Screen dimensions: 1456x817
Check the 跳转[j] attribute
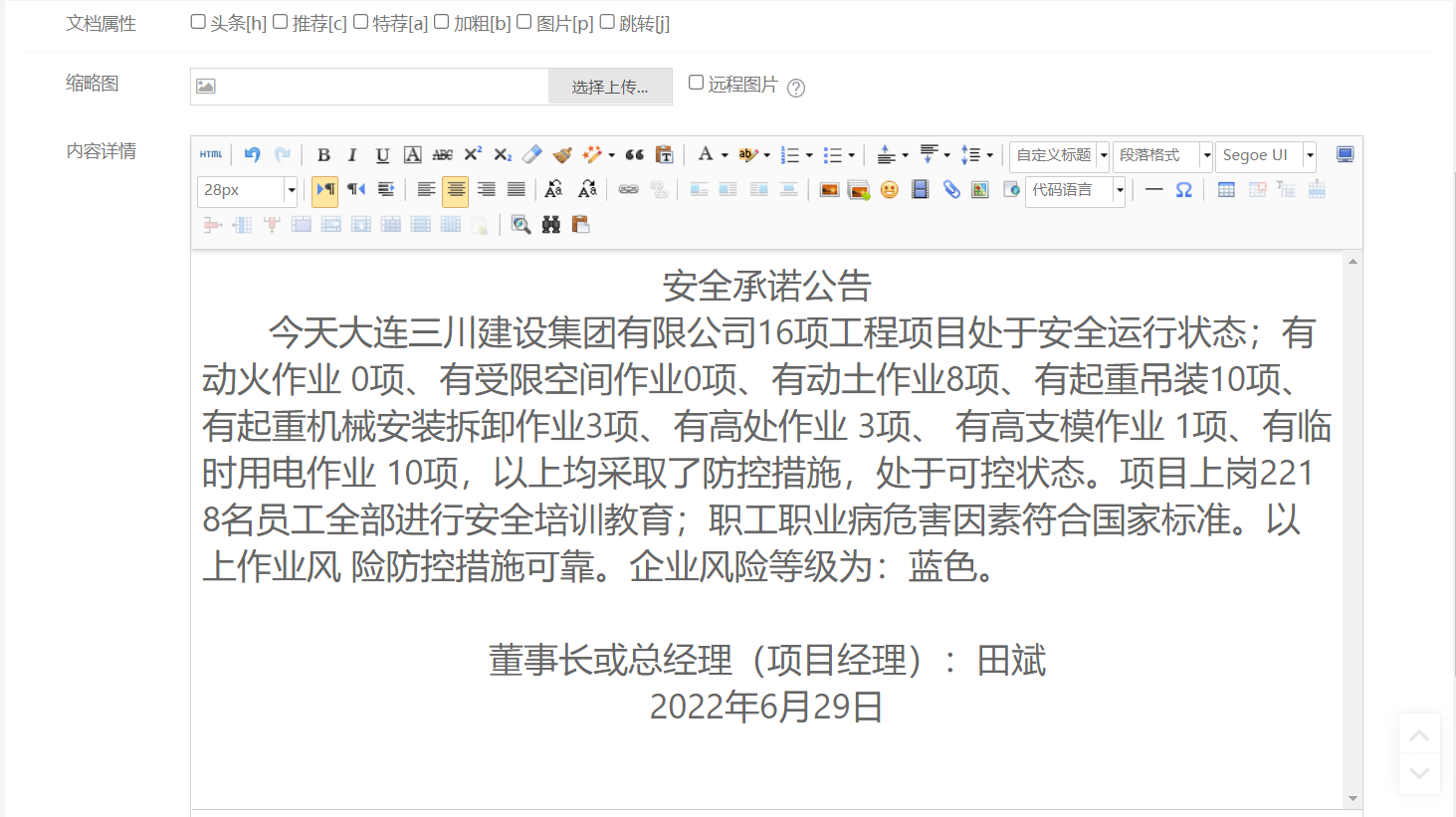click(607, 22)
